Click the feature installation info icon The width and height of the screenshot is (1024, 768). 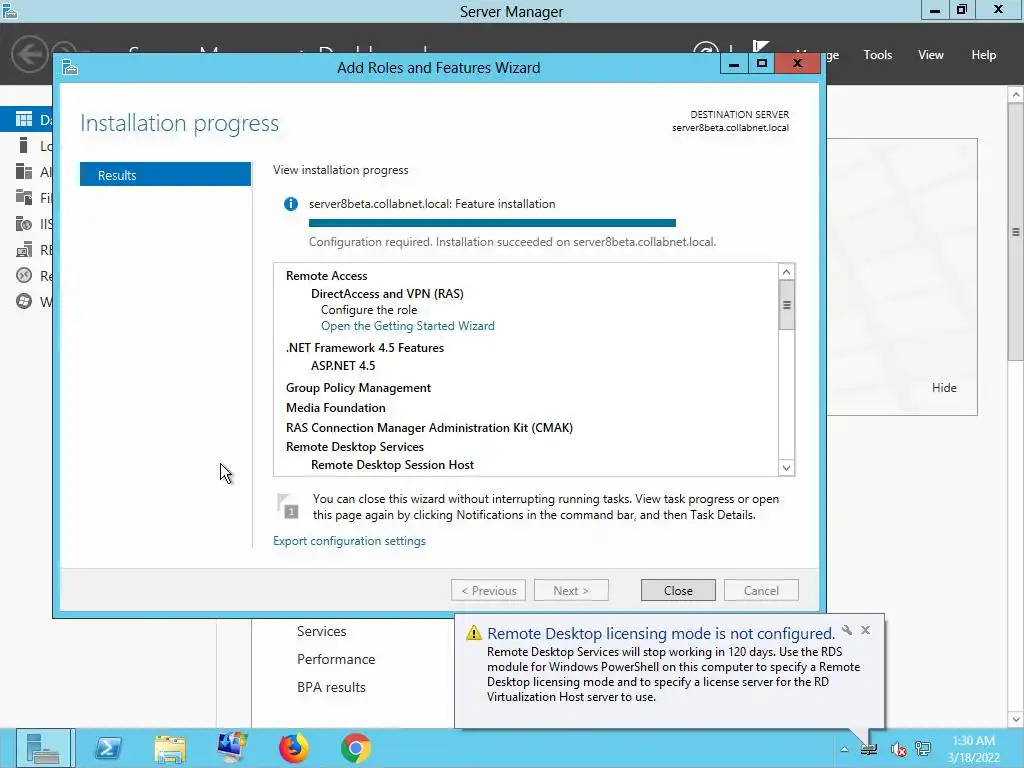(291, 204)
